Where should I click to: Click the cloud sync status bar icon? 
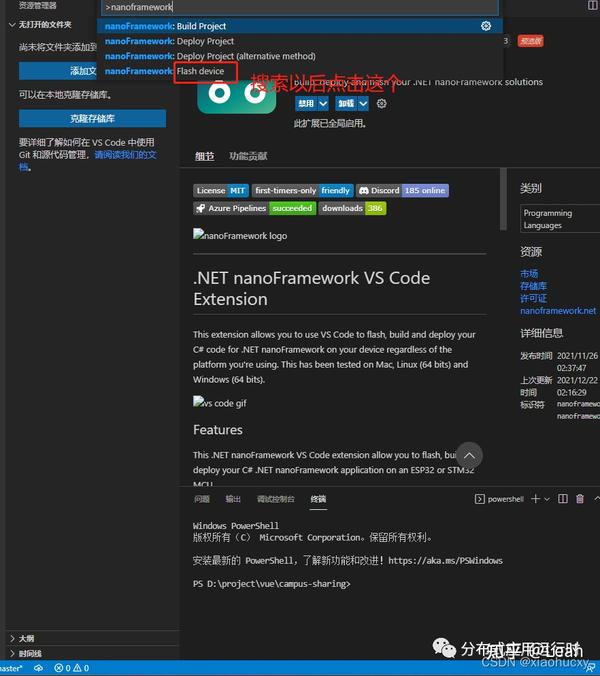[x=38, y=668]
